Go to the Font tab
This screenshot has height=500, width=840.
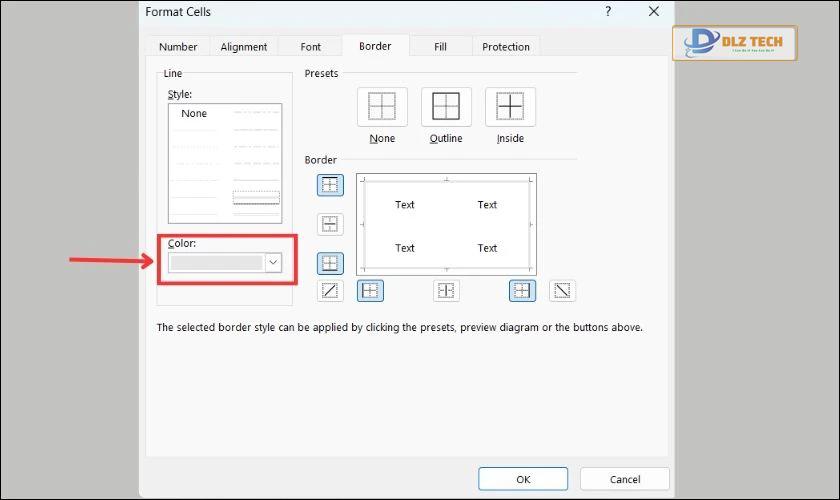click(x=310, y=47)
